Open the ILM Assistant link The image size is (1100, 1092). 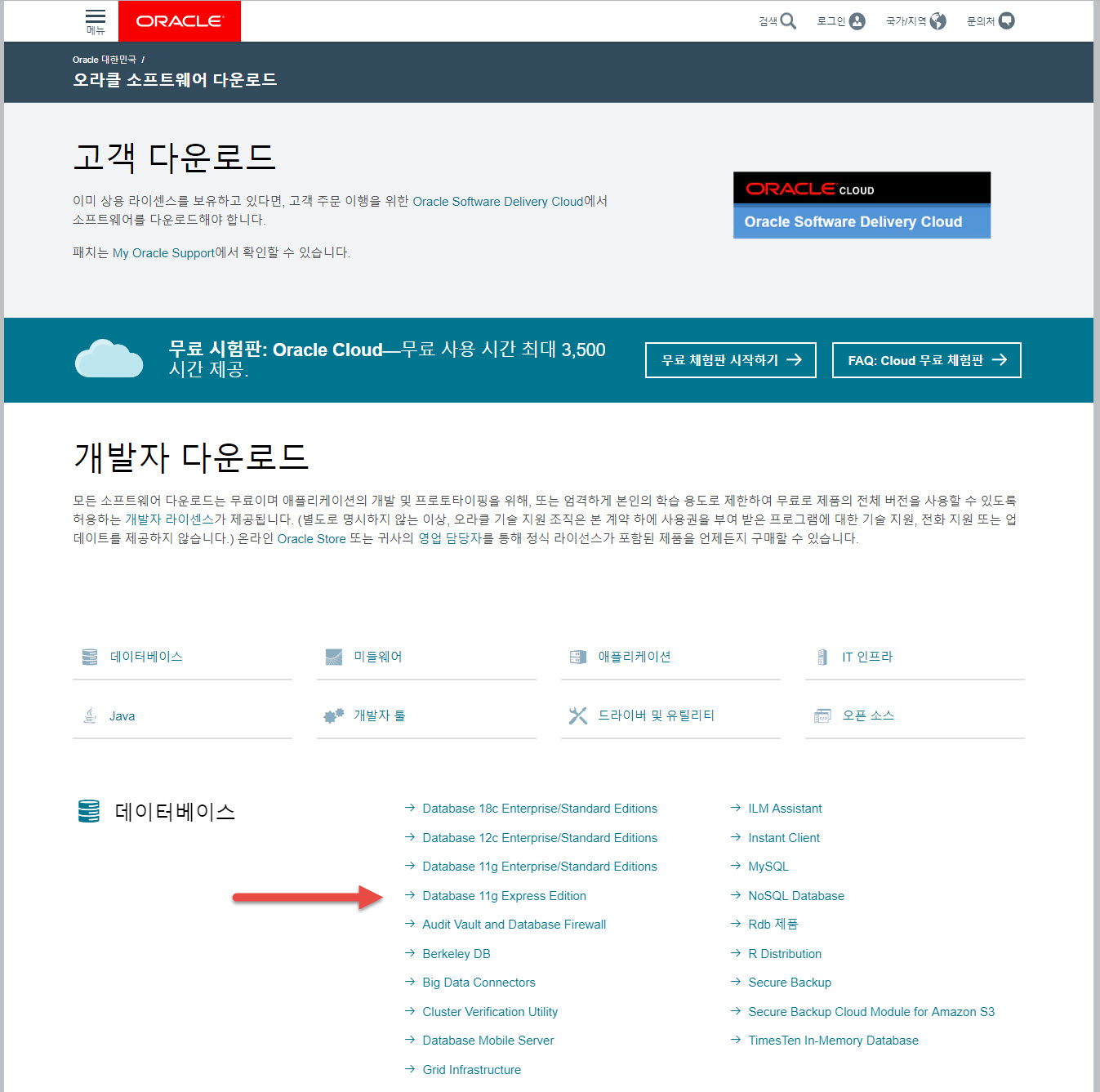click(785, 809)
